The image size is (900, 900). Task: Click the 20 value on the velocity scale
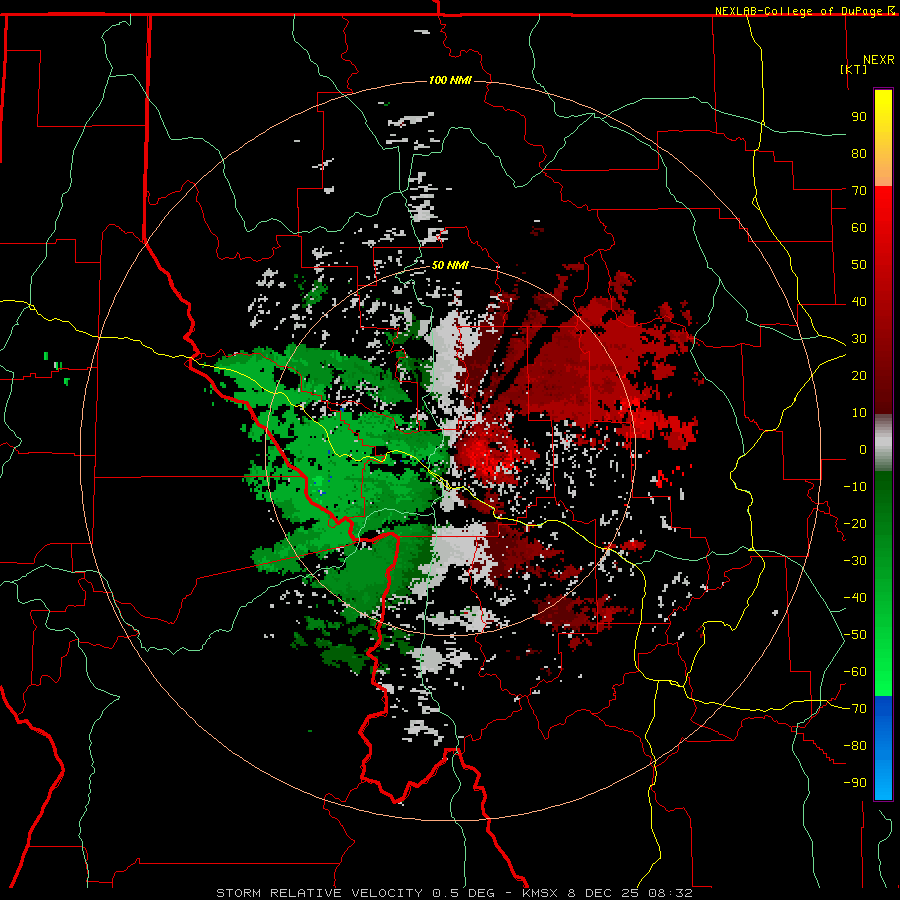click(x=859, y=376)
